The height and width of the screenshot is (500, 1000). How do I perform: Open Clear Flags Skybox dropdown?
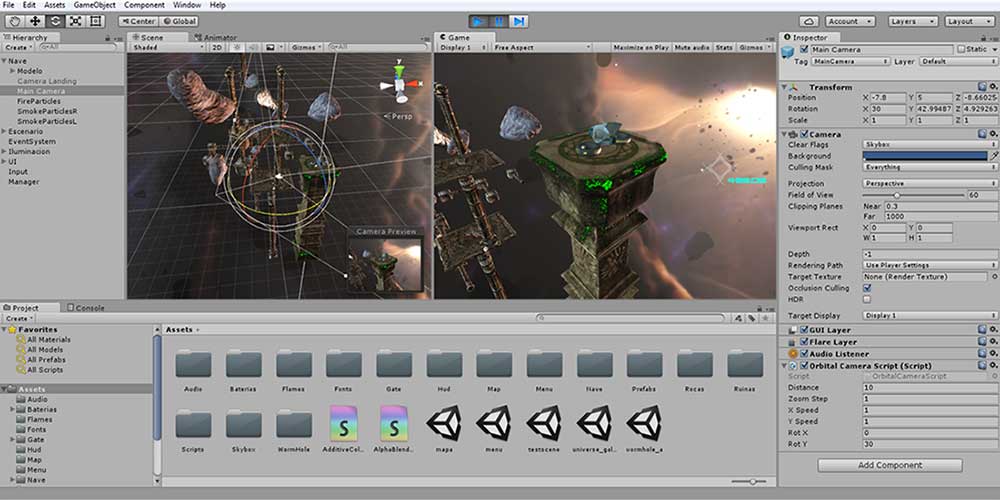pyautogui.click(x=930, y=145)
